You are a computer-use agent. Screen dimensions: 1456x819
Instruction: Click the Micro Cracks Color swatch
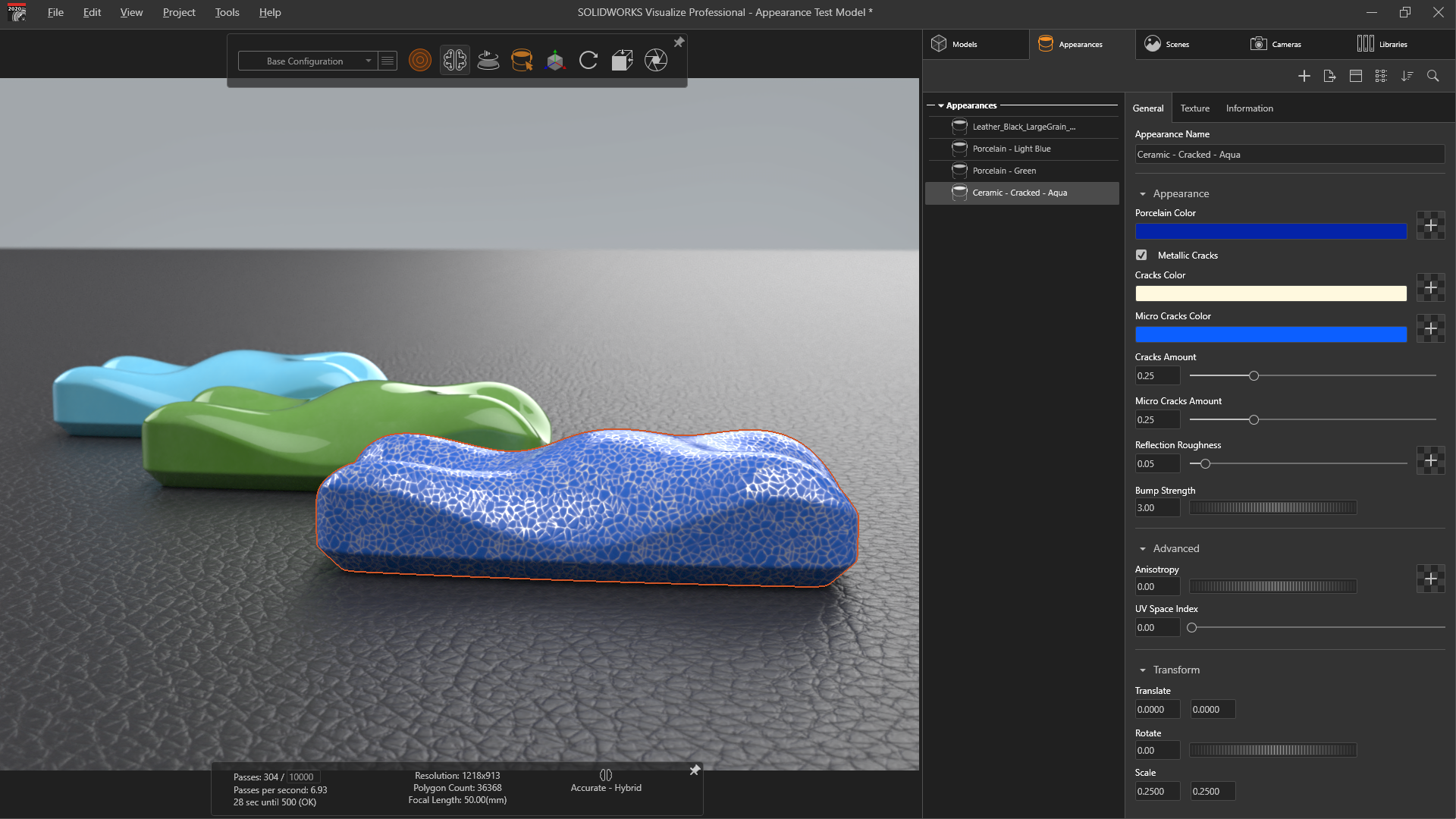point(1270,334)
